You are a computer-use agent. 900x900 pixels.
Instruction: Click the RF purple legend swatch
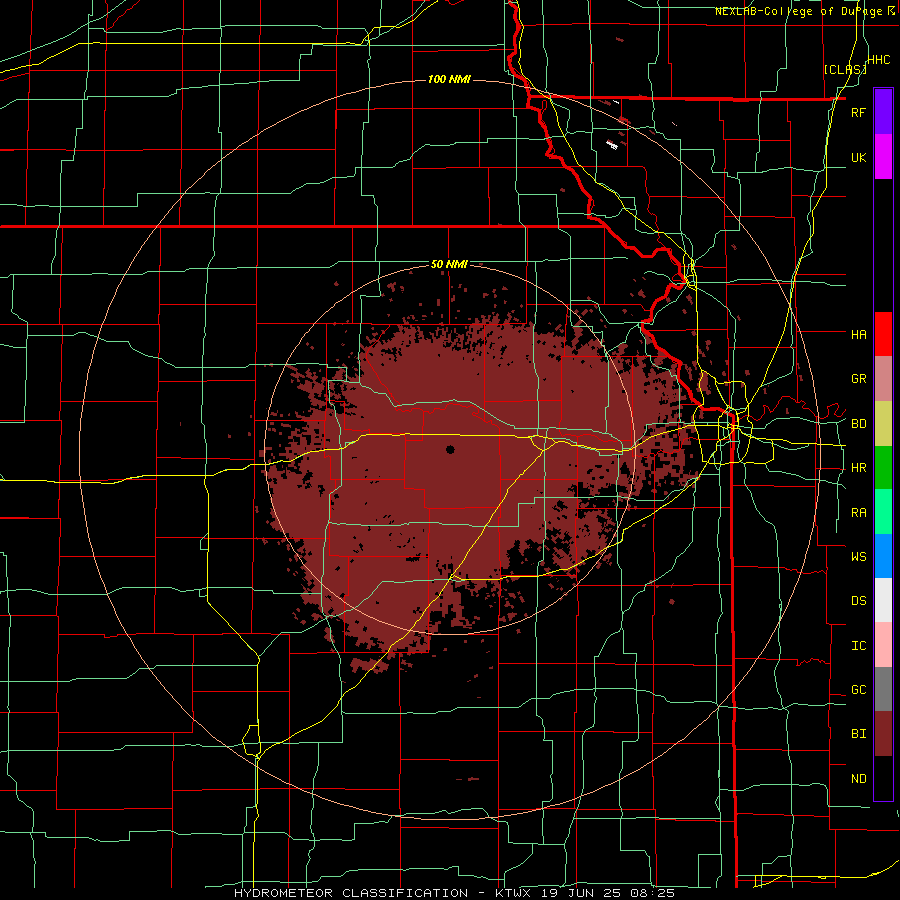point(883,112)
